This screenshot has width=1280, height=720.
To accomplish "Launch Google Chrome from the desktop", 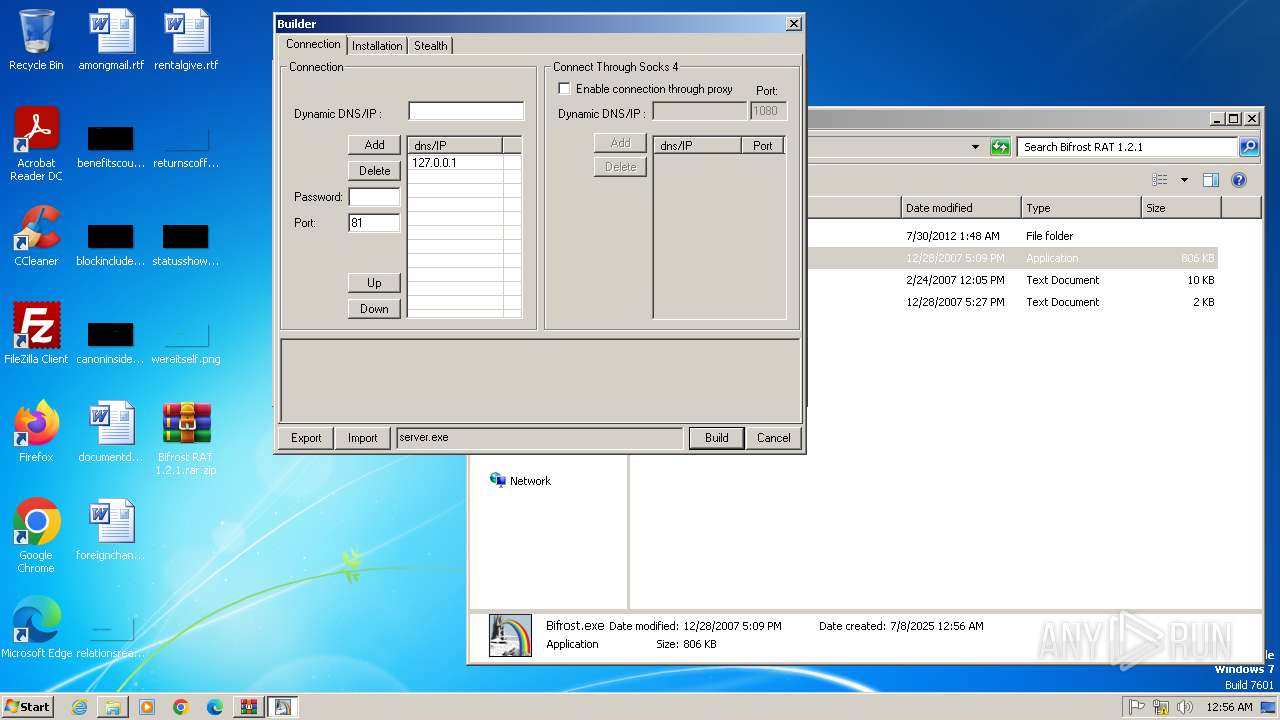I will 36,535.
